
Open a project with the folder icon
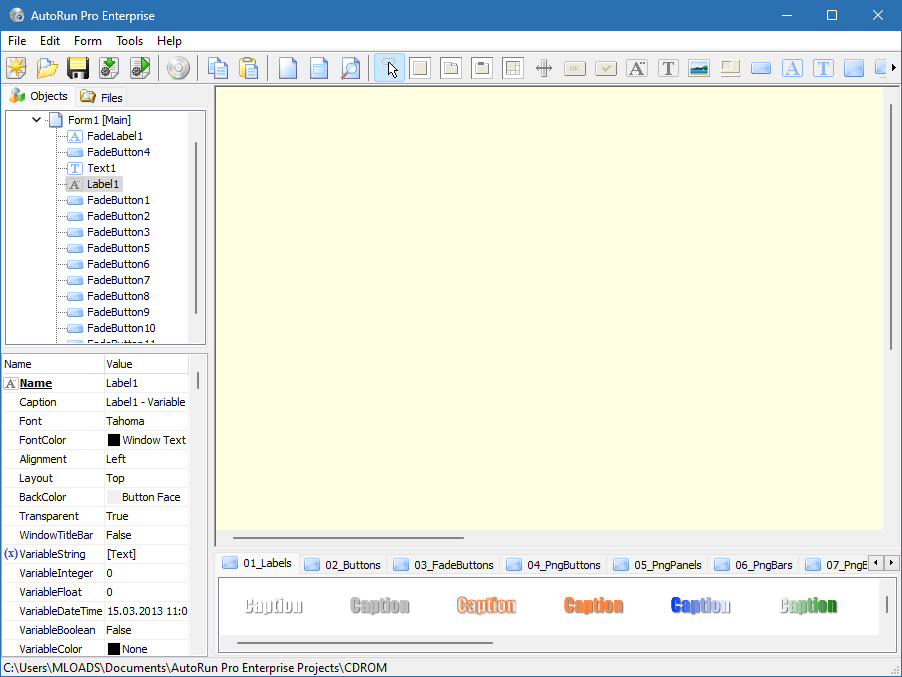click(x=47, y=68)
